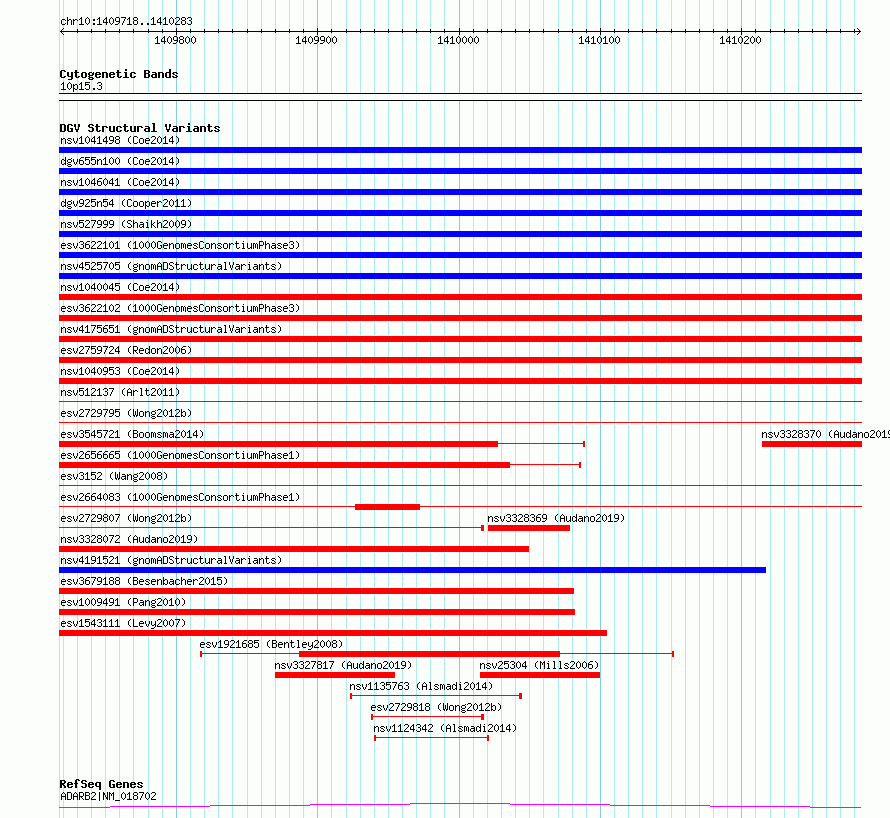Click the left arrow on the ruler
This screenshot has height=818, width=890.
tap(62, 32)
